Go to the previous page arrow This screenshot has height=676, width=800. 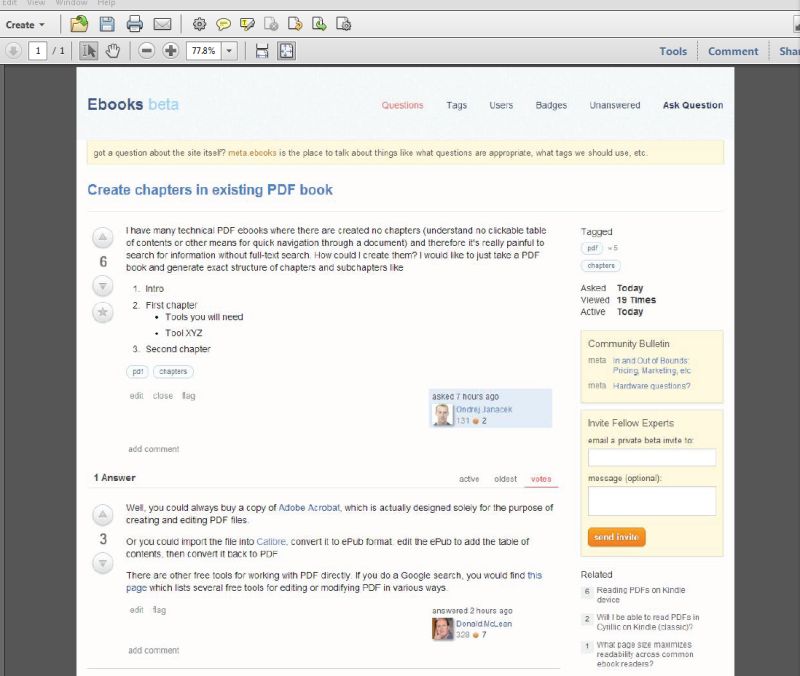pyautogui.click(x=14, y=51)
